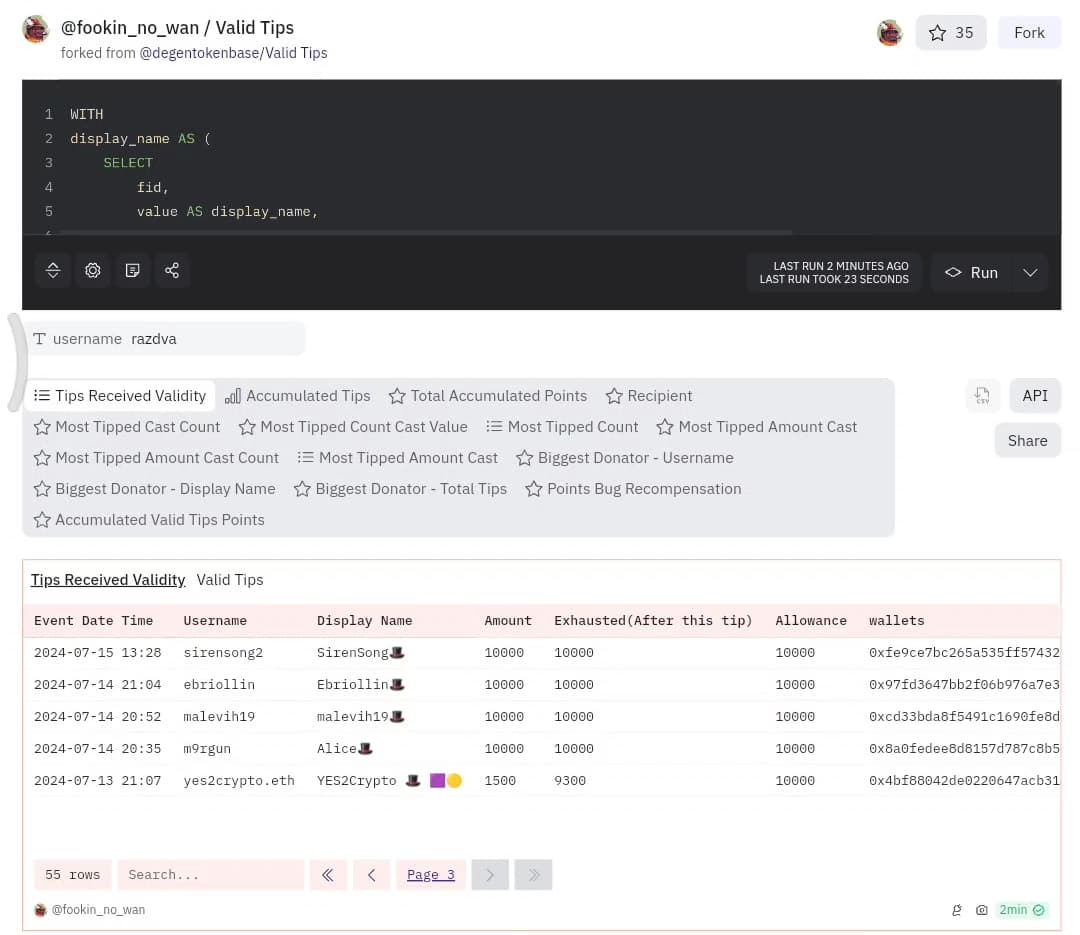Click the share nodes icon in the editor toolbar
This screenshot has height=935, width=1080.
(172, 270)
